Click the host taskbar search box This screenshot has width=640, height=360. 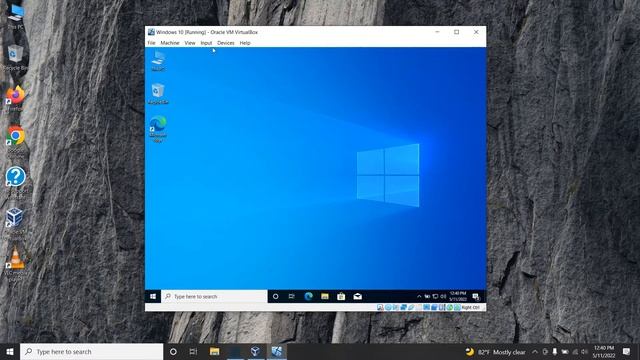91,351
